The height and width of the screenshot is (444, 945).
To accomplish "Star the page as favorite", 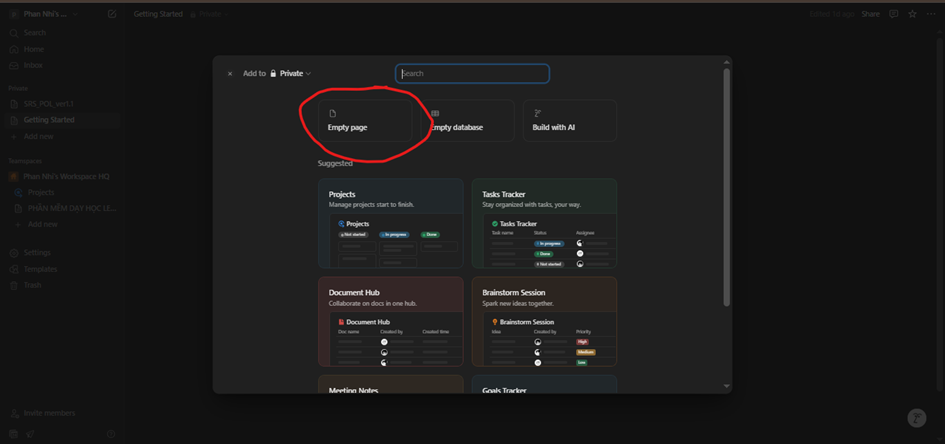I will click(x=912, y=14).
